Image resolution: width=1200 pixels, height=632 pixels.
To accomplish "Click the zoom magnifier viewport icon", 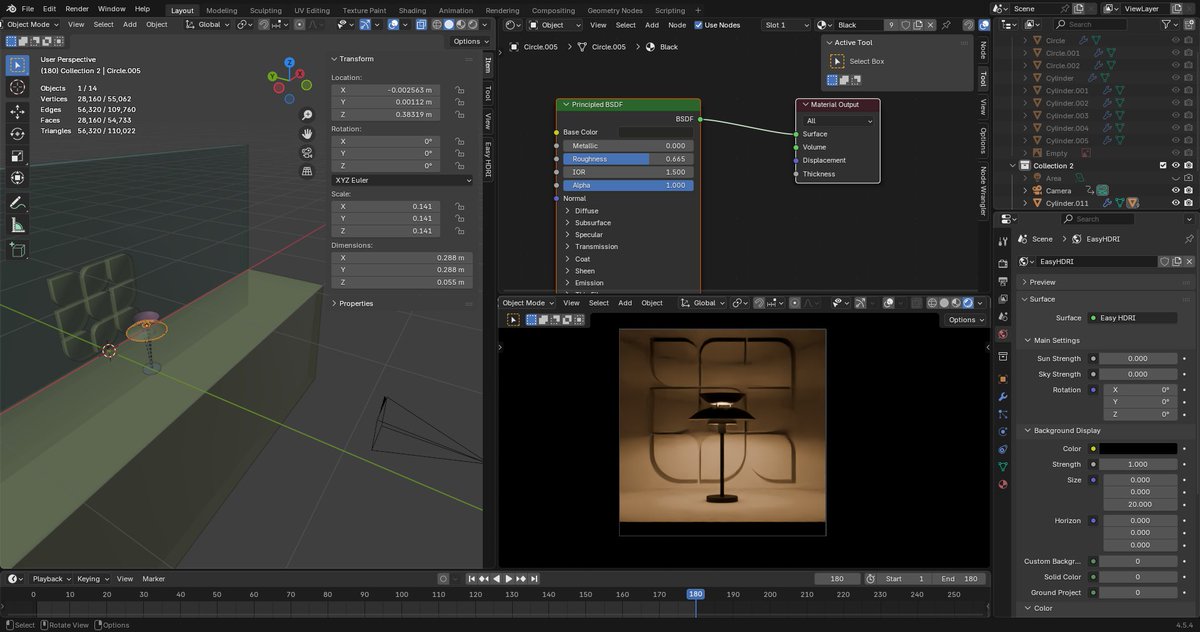I will (307, 115).
